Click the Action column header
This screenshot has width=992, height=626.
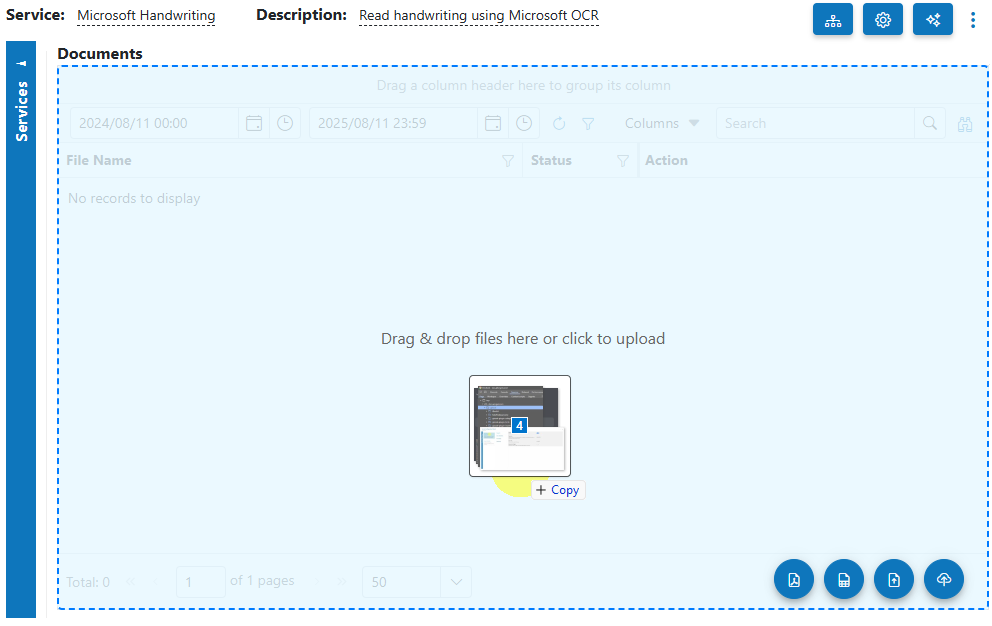[x=666, y=161]
